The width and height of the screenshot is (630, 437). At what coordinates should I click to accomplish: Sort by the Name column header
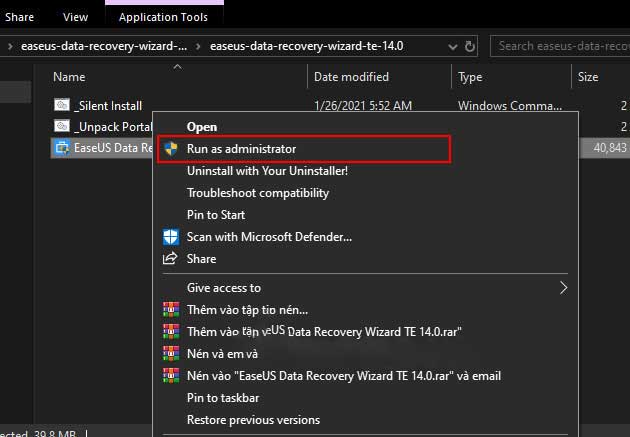69,77
